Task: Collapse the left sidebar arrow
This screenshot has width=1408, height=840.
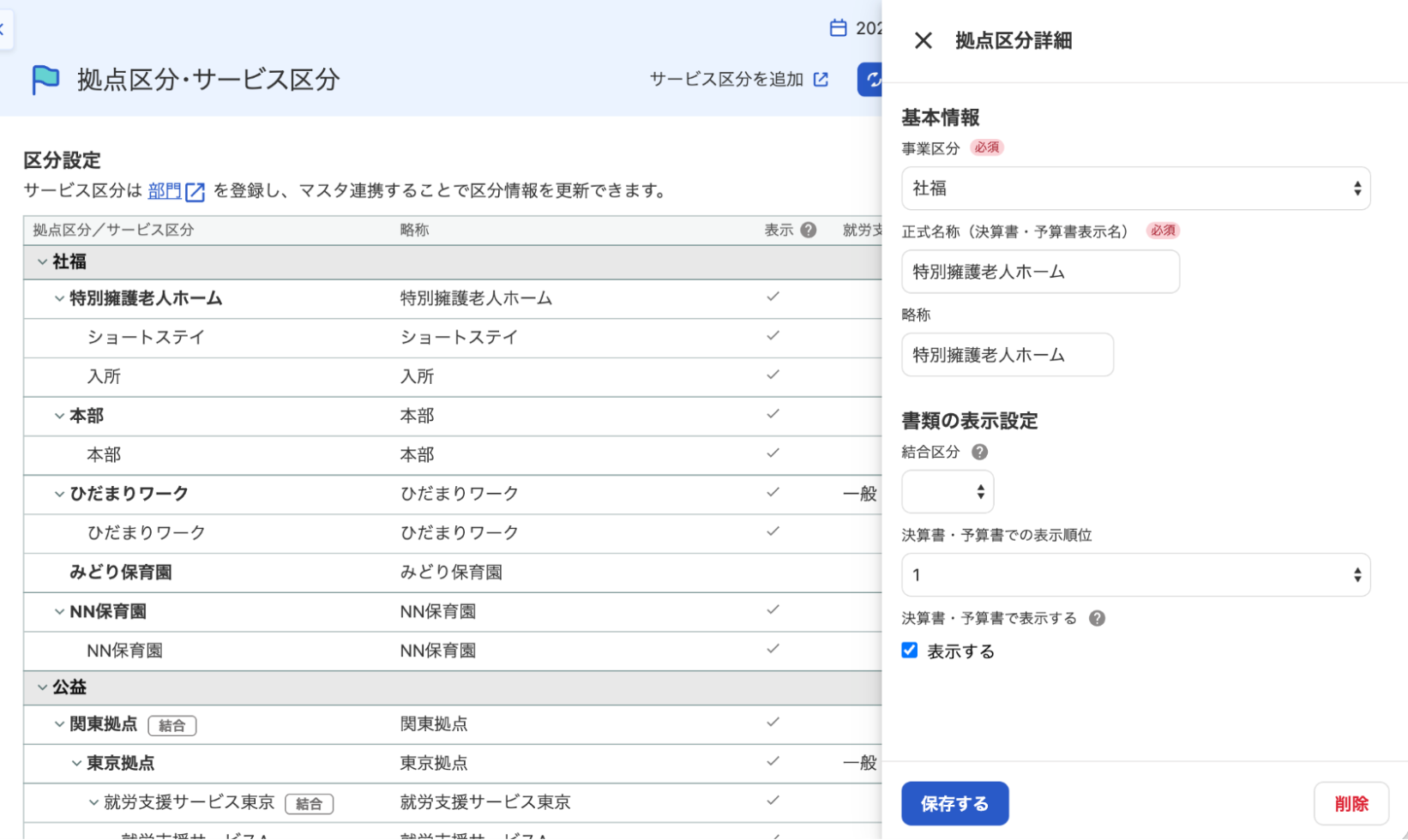Action: click(x=4, y=30)
